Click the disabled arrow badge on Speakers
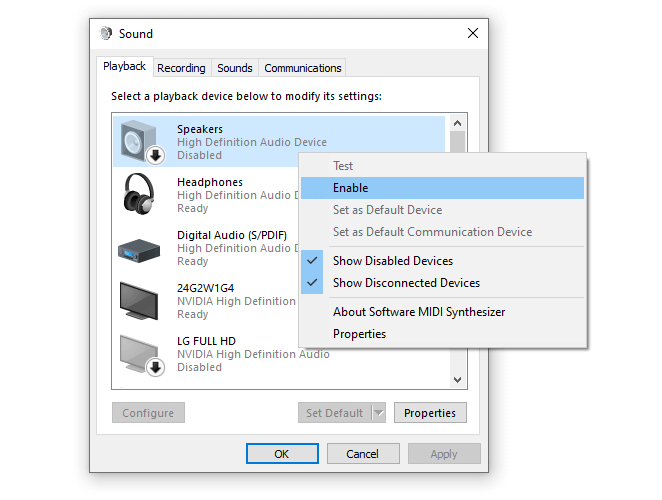 155,155
